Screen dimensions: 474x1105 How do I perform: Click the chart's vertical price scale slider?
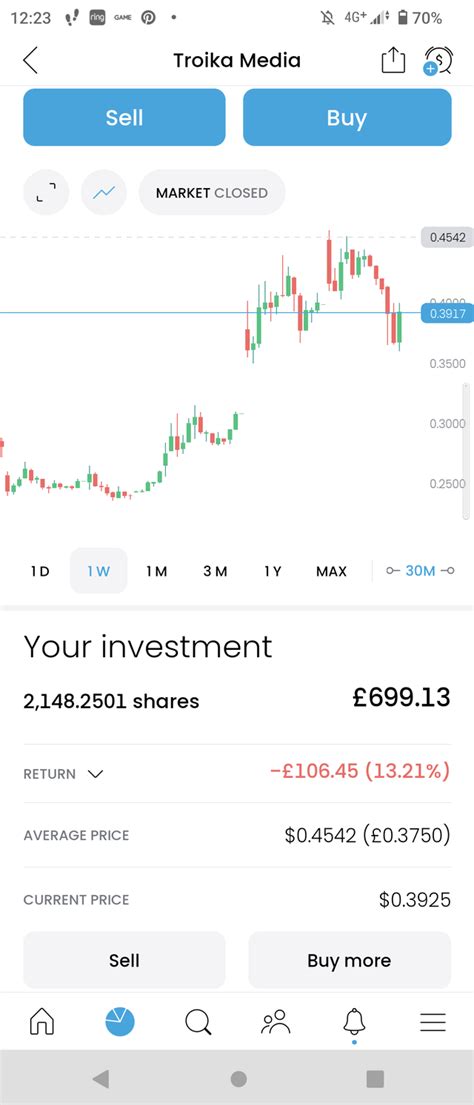(466, 451)
